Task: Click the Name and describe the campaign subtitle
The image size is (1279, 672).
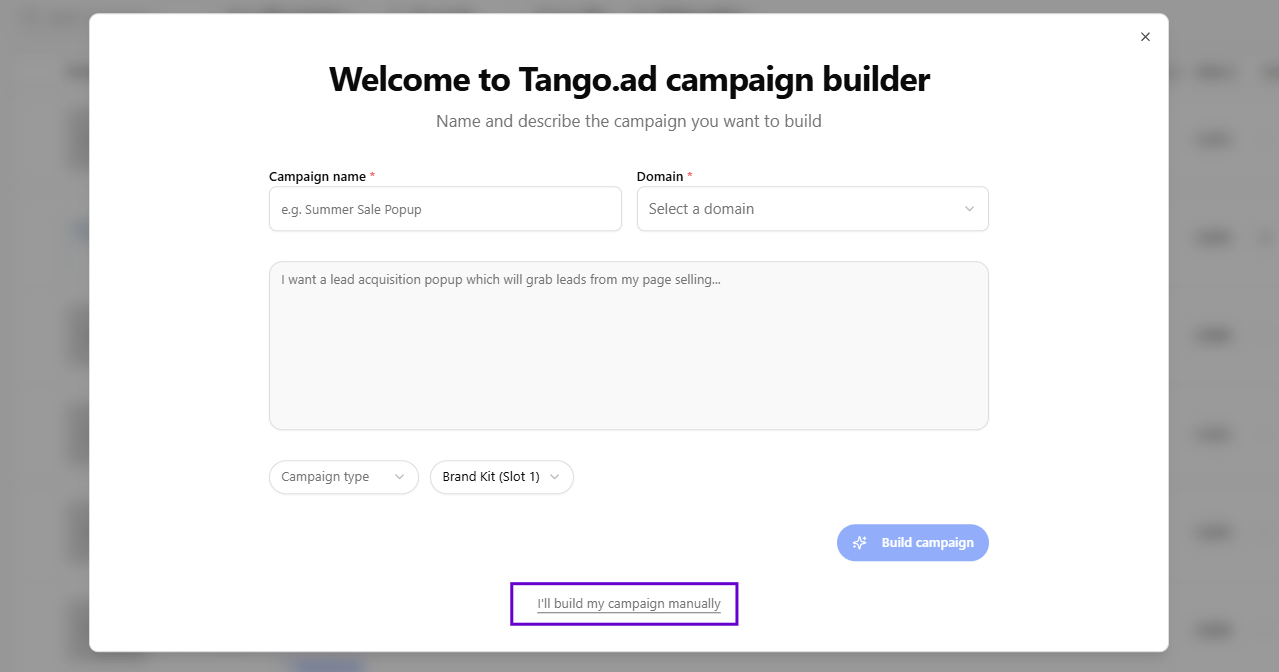Action: tap(629, 121)
